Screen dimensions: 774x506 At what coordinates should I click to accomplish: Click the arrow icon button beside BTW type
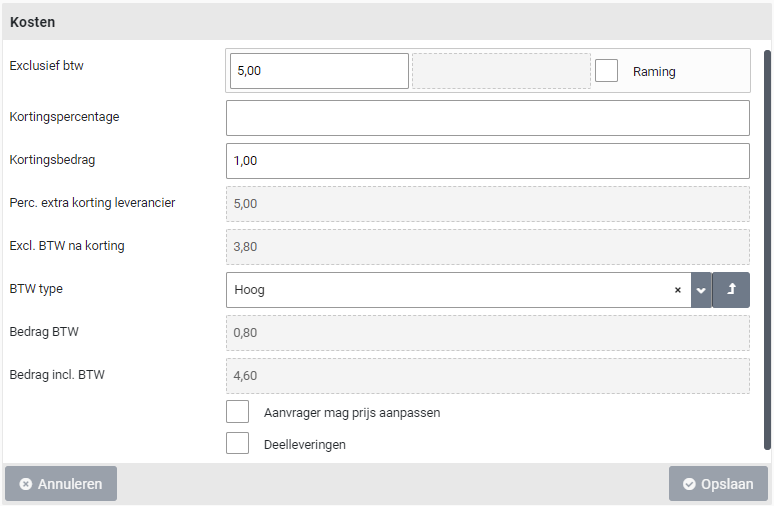[x=731, y=290]
